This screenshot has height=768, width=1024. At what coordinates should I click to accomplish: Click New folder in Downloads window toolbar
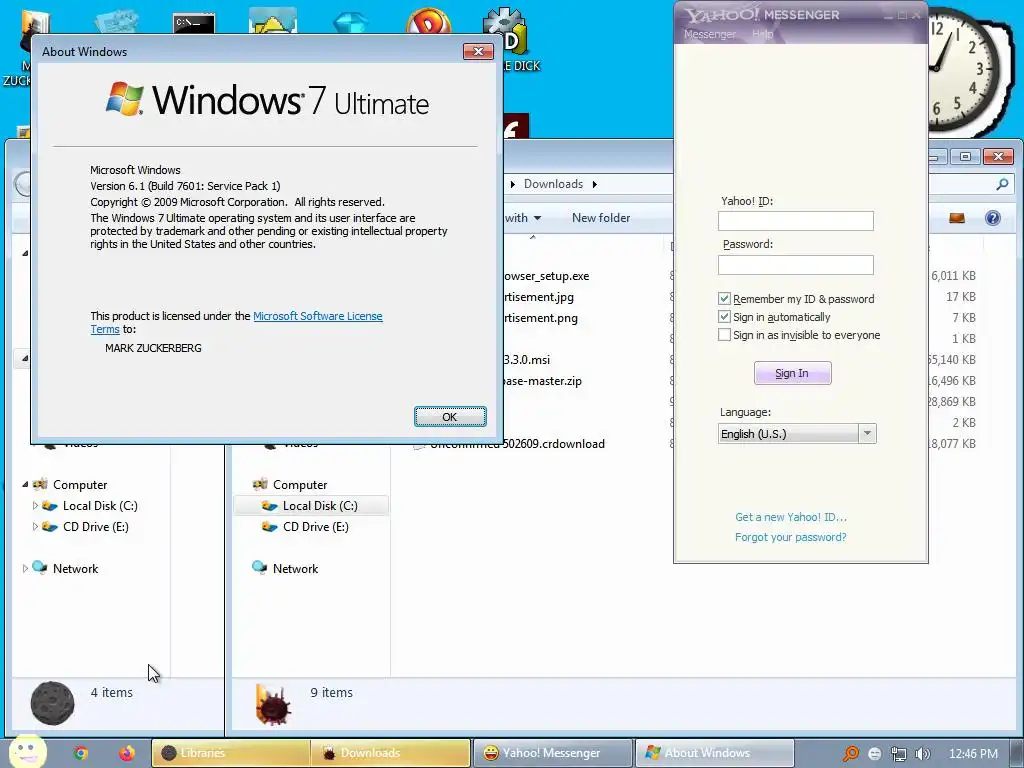(x=601, y=217)
